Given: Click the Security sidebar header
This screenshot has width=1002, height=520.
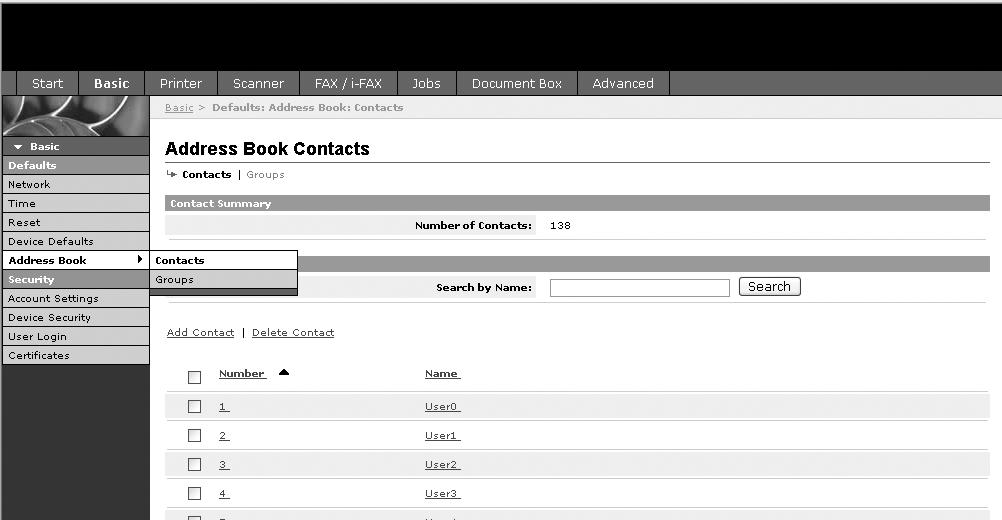Looking at the screenshot, I should click(75, 280).
